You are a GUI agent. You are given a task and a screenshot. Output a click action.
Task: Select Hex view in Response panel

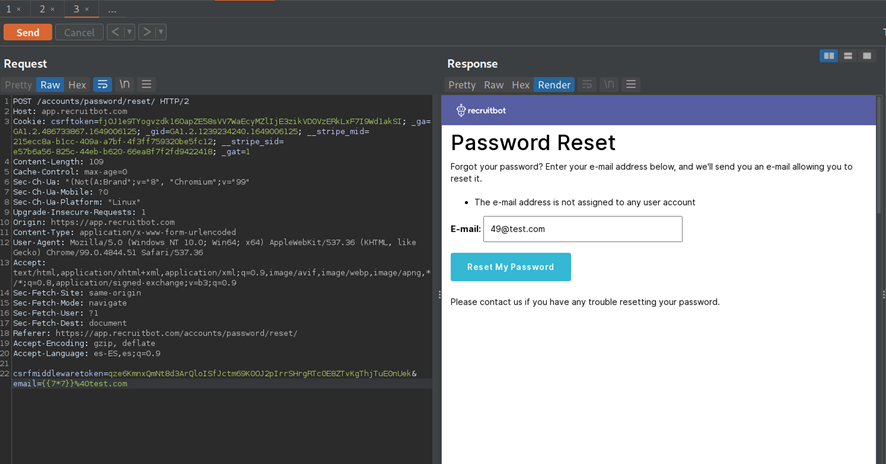521,85
